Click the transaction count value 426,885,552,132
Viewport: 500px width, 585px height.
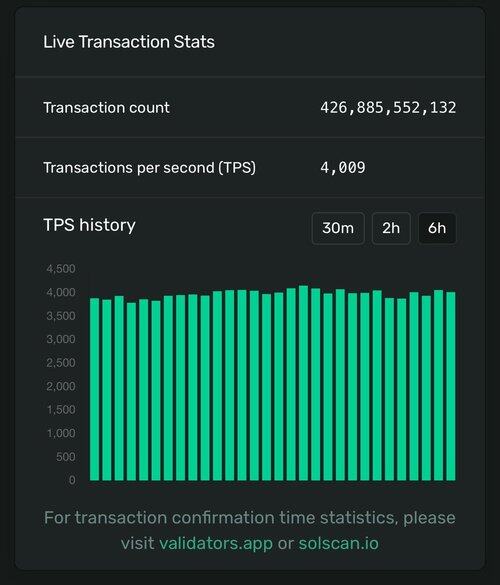388,108
